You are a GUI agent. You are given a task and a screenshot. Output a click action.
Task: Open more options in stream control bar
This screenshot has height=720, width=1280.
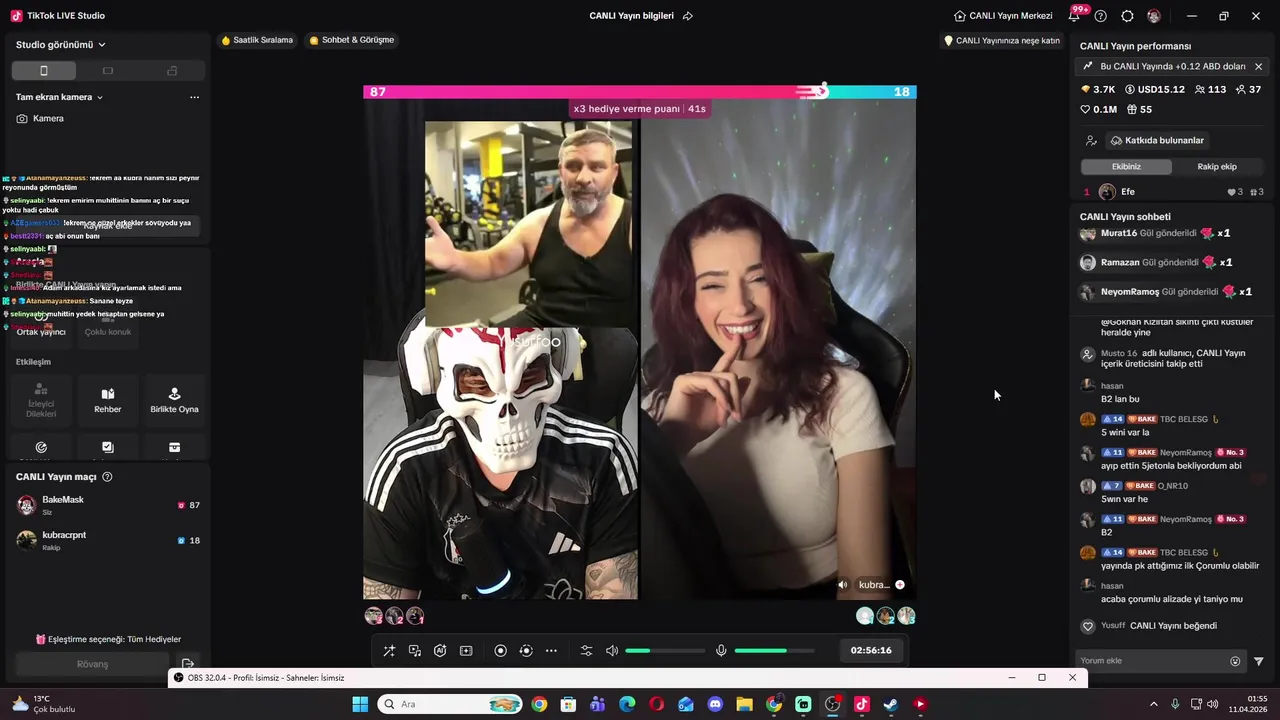tap(551, 651)
